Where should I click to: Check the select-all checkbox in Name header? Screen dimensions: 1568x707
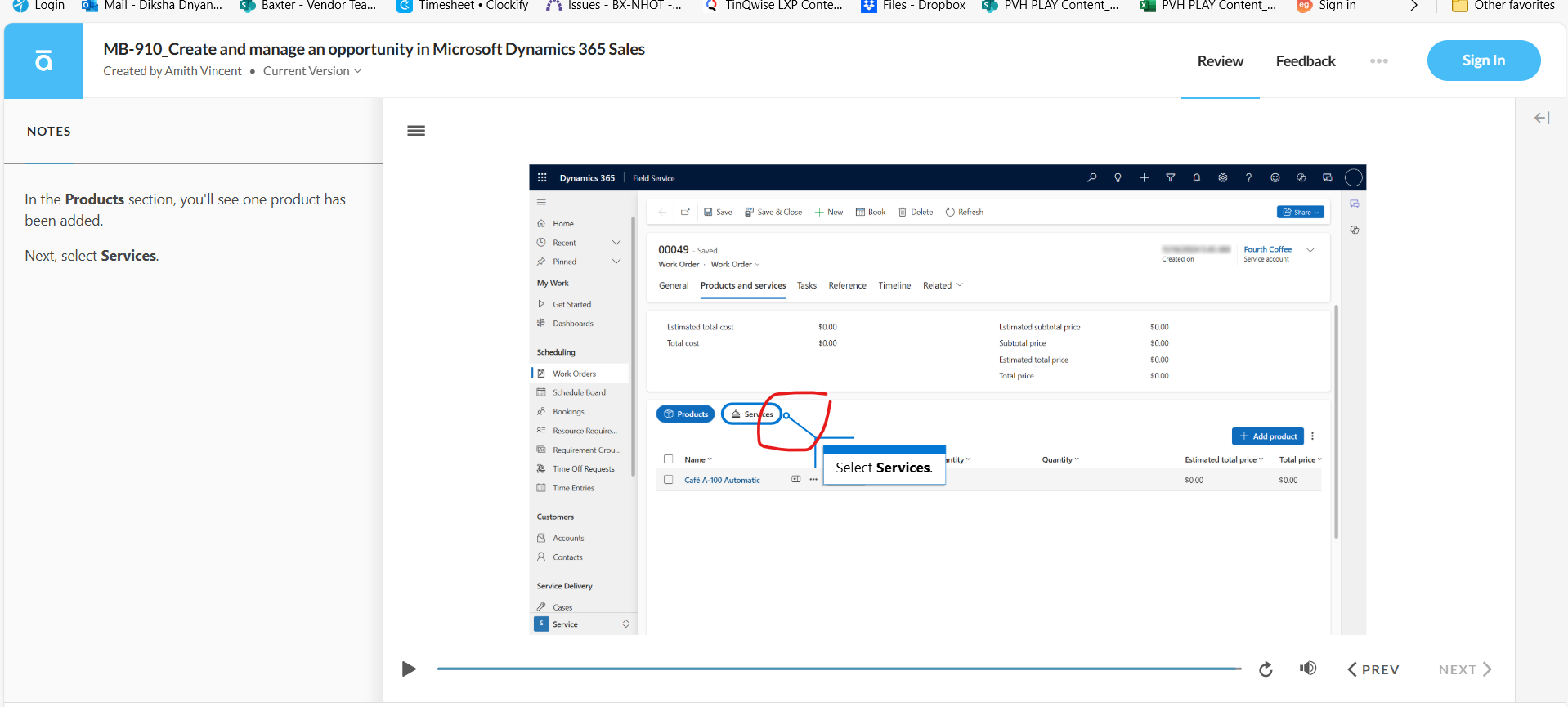(x=668, y=459)
